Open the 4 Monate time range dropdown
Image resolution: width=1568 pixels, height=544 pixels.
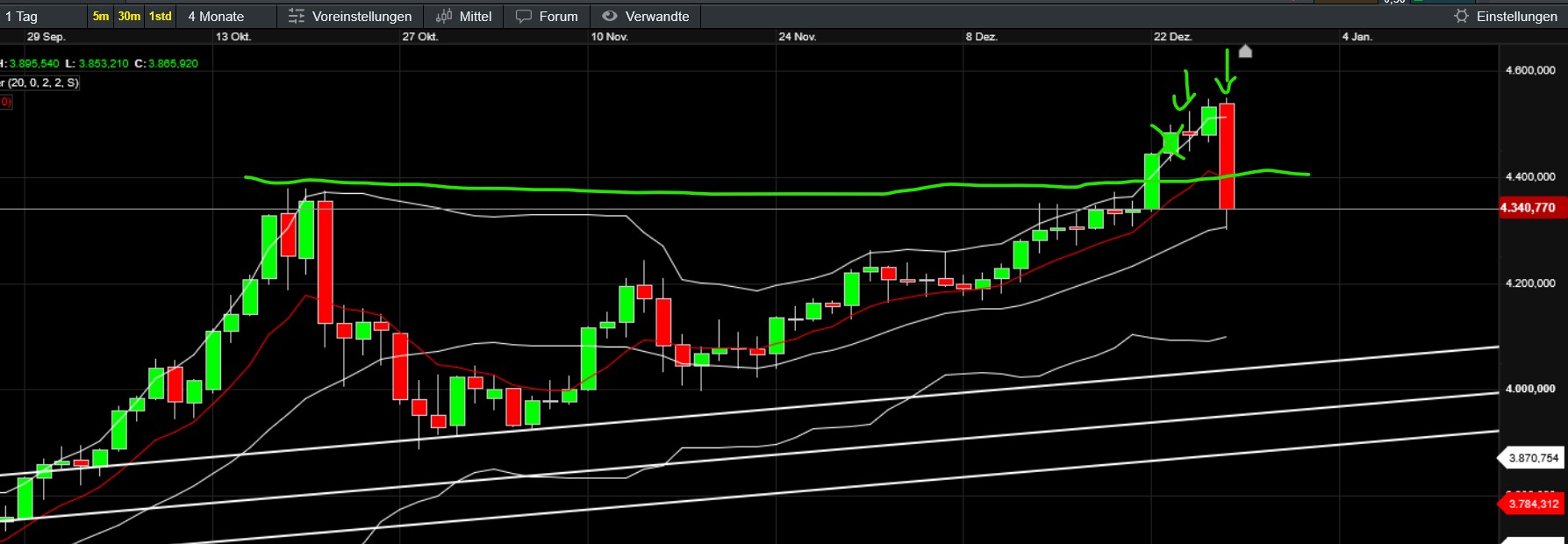point(216,17)
